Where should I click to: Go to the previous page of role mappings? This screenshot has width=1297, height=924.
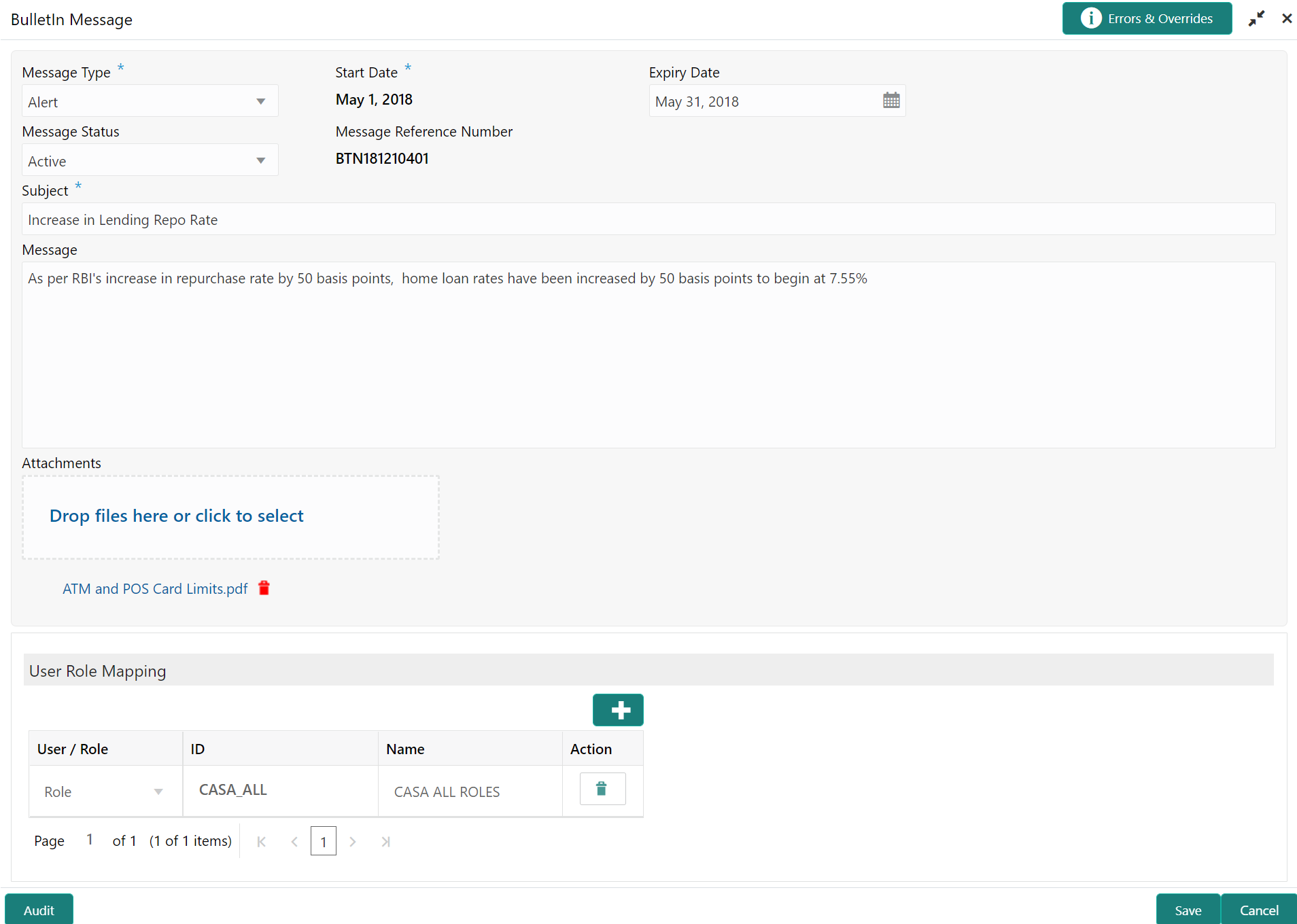coord(294,842)
